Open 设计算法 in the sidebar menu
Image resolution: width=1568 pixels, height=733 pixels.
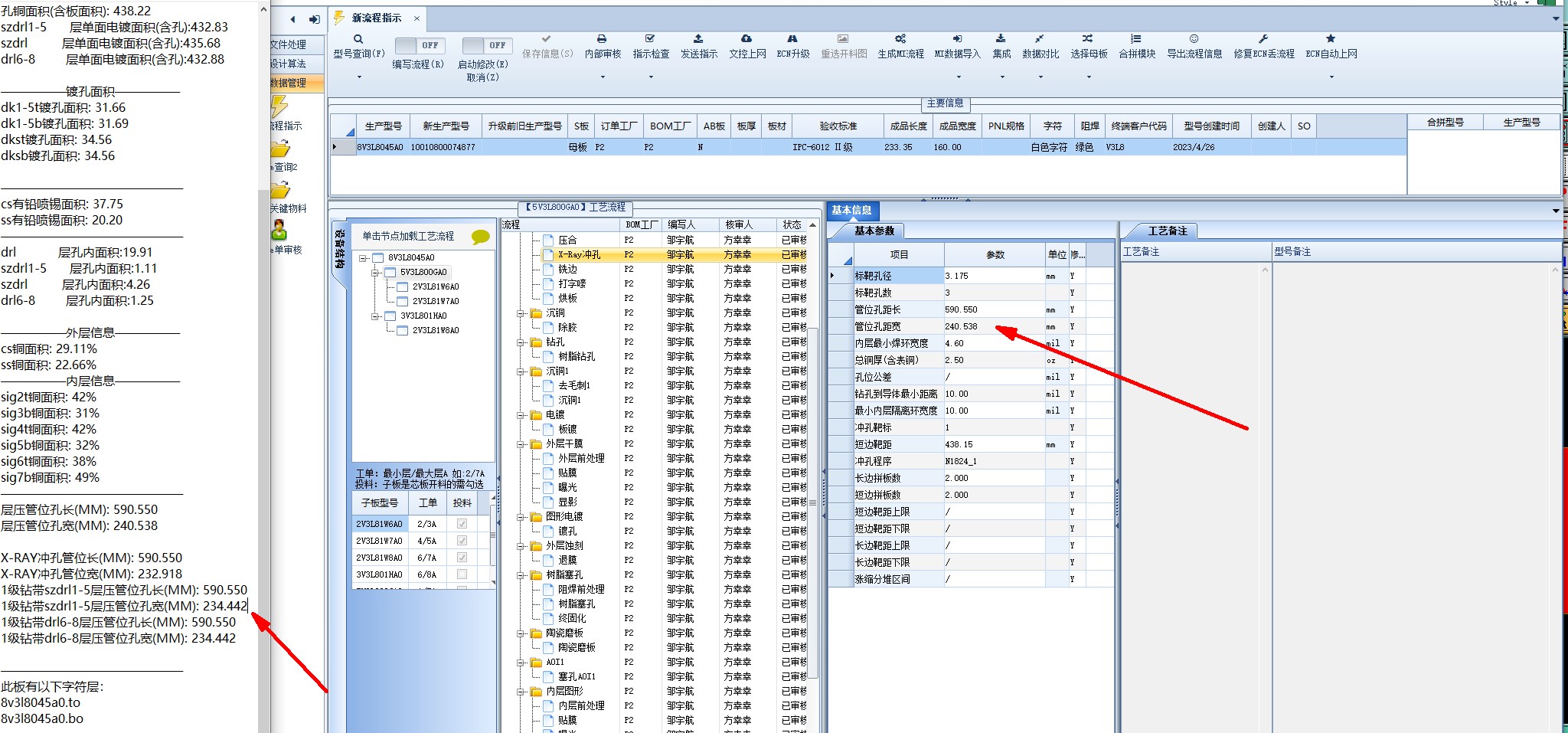(x=288, y=64)
